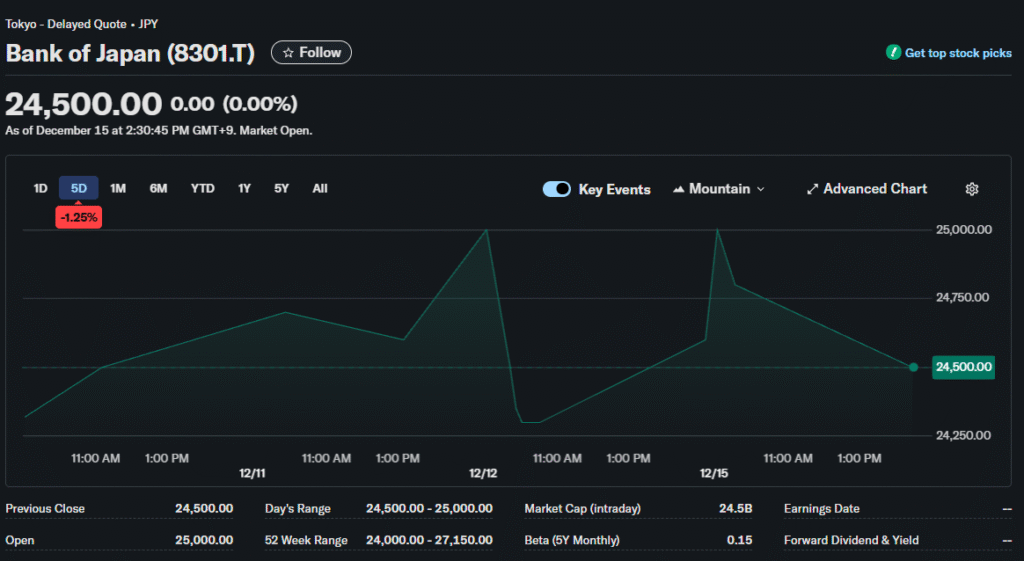Screen dimensions: 1024x561
Task: Select the 1Y time range
Action: 244,188
